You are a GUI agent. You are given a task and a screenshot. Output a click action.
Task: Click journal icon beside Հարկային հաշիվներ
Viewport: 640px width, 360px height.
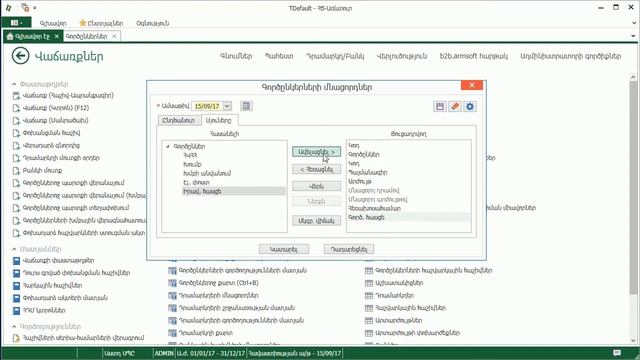click(16, 286)
